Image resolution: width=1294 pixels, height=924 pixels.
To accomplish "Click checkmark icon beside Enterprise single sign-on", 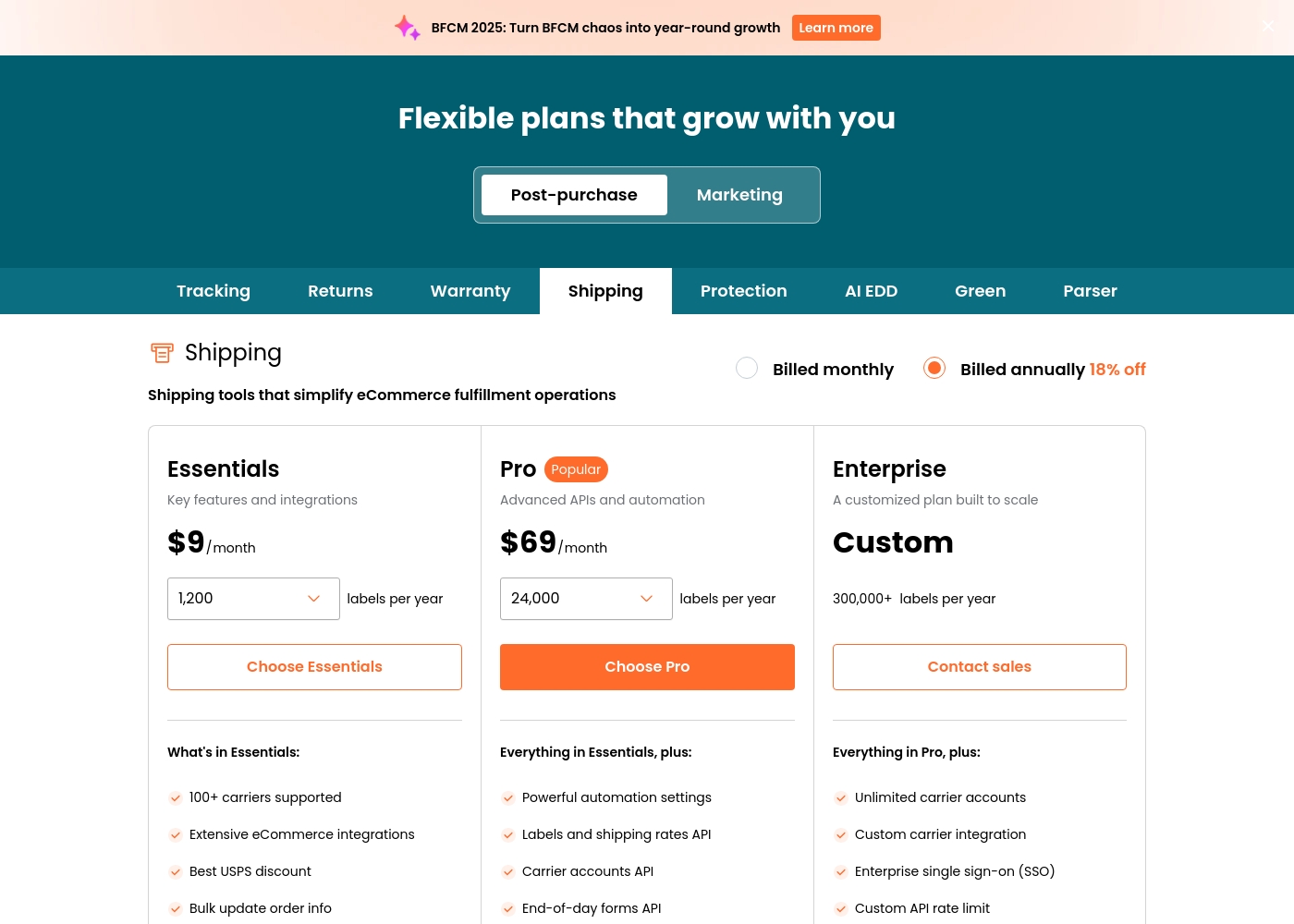I will pyautogui.click(x=840, y=872).
